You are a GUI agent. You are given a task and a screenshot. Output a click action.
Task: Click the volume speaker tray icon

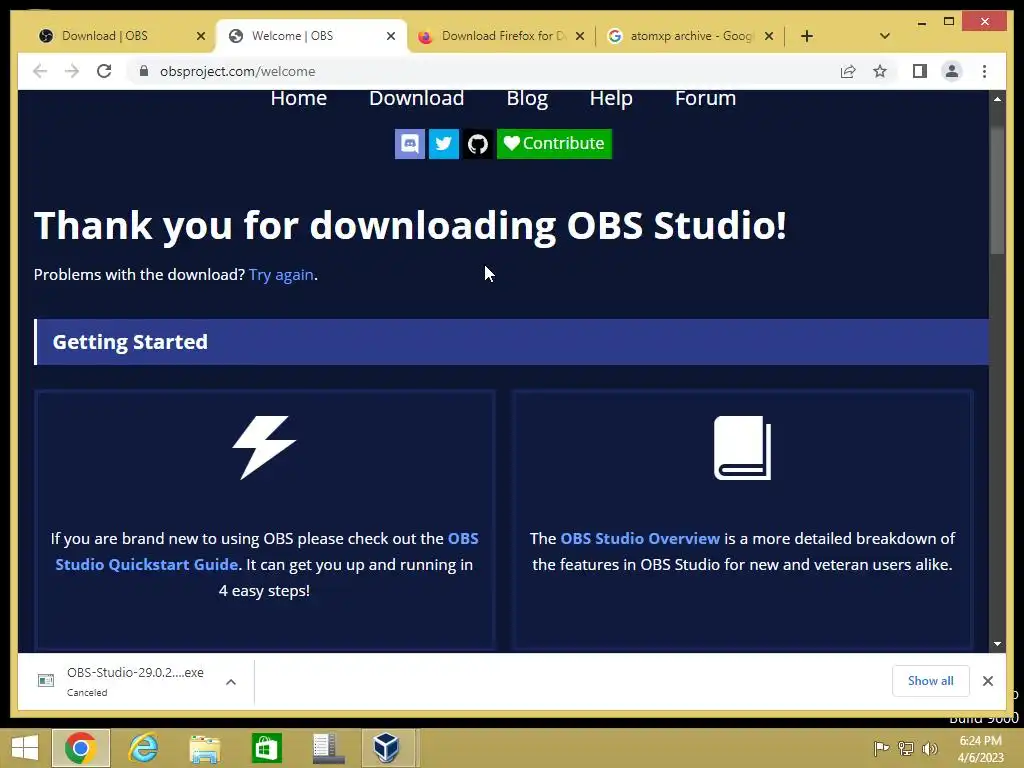point(930,748)
